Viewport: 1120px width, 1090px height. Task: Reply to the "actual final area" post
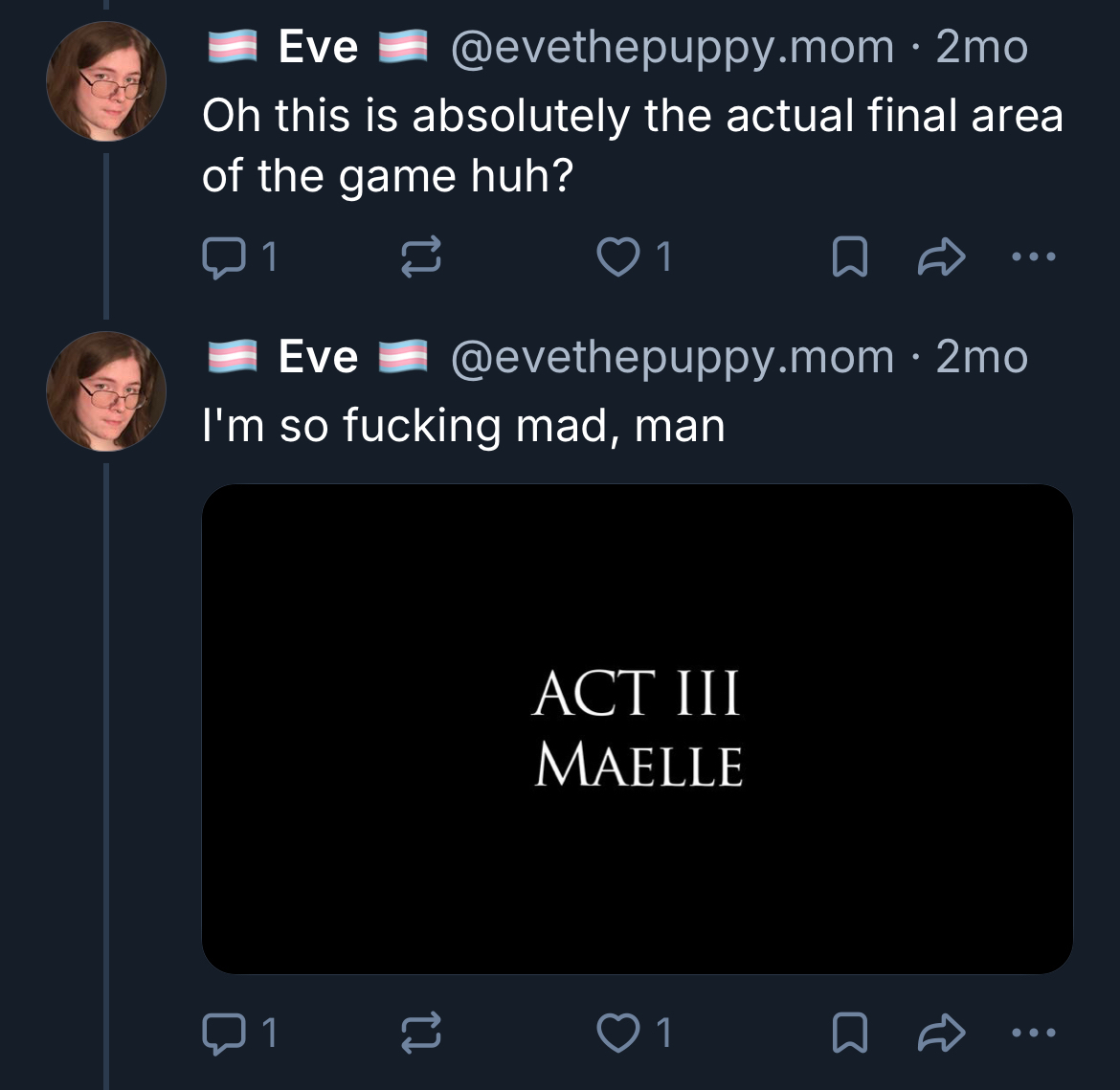(223, 256)
